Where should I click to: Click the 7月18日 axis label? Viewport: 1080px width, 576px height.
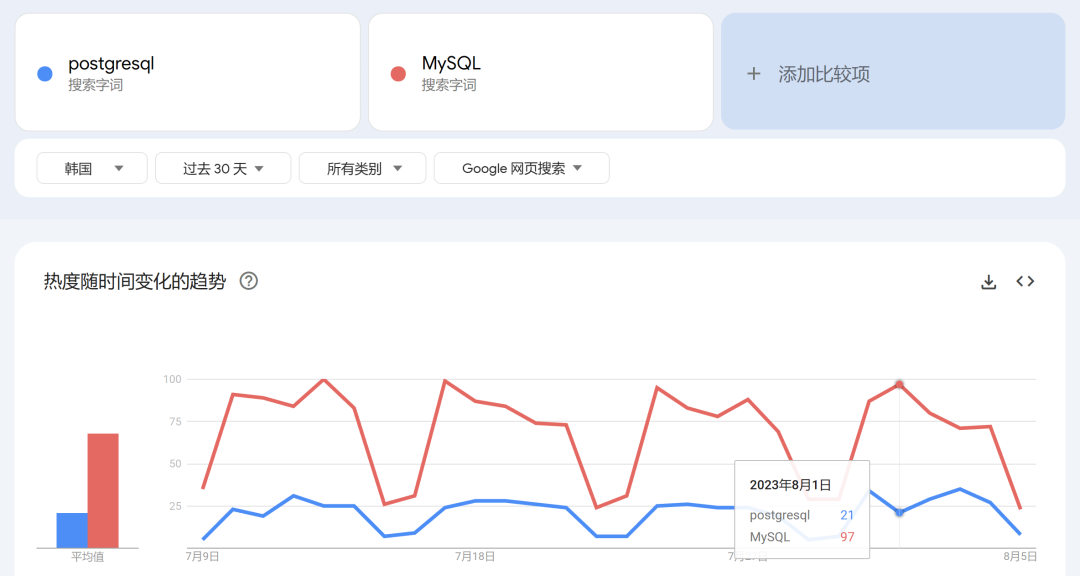pyautogui.click(x=475, y=557)
